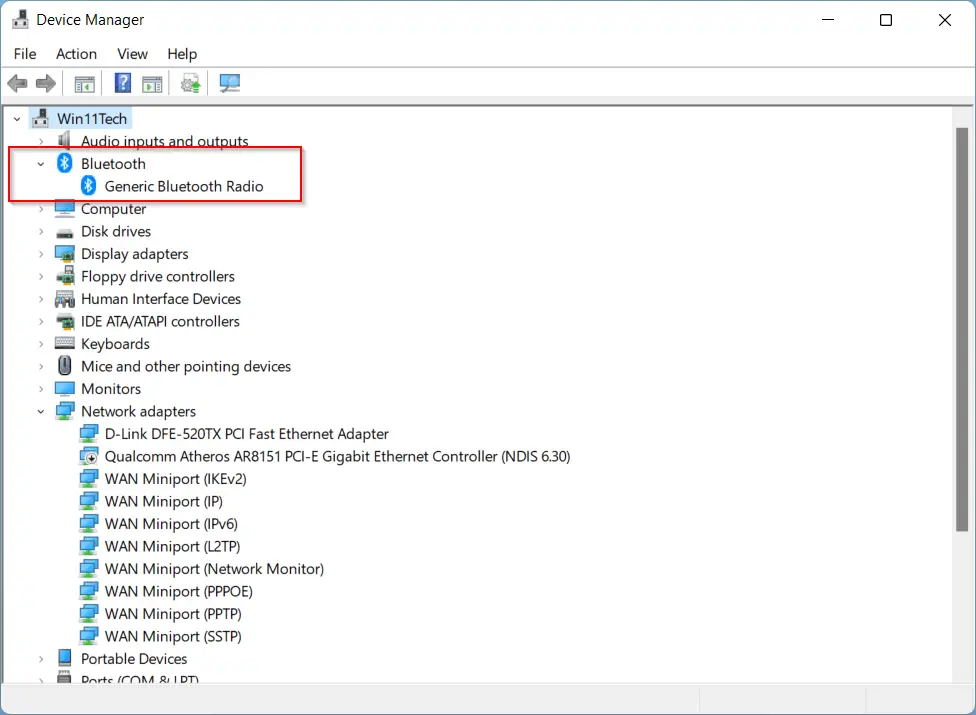Click the Update device driver toolbar icon
976x715 pixels.
coord(190,83)
